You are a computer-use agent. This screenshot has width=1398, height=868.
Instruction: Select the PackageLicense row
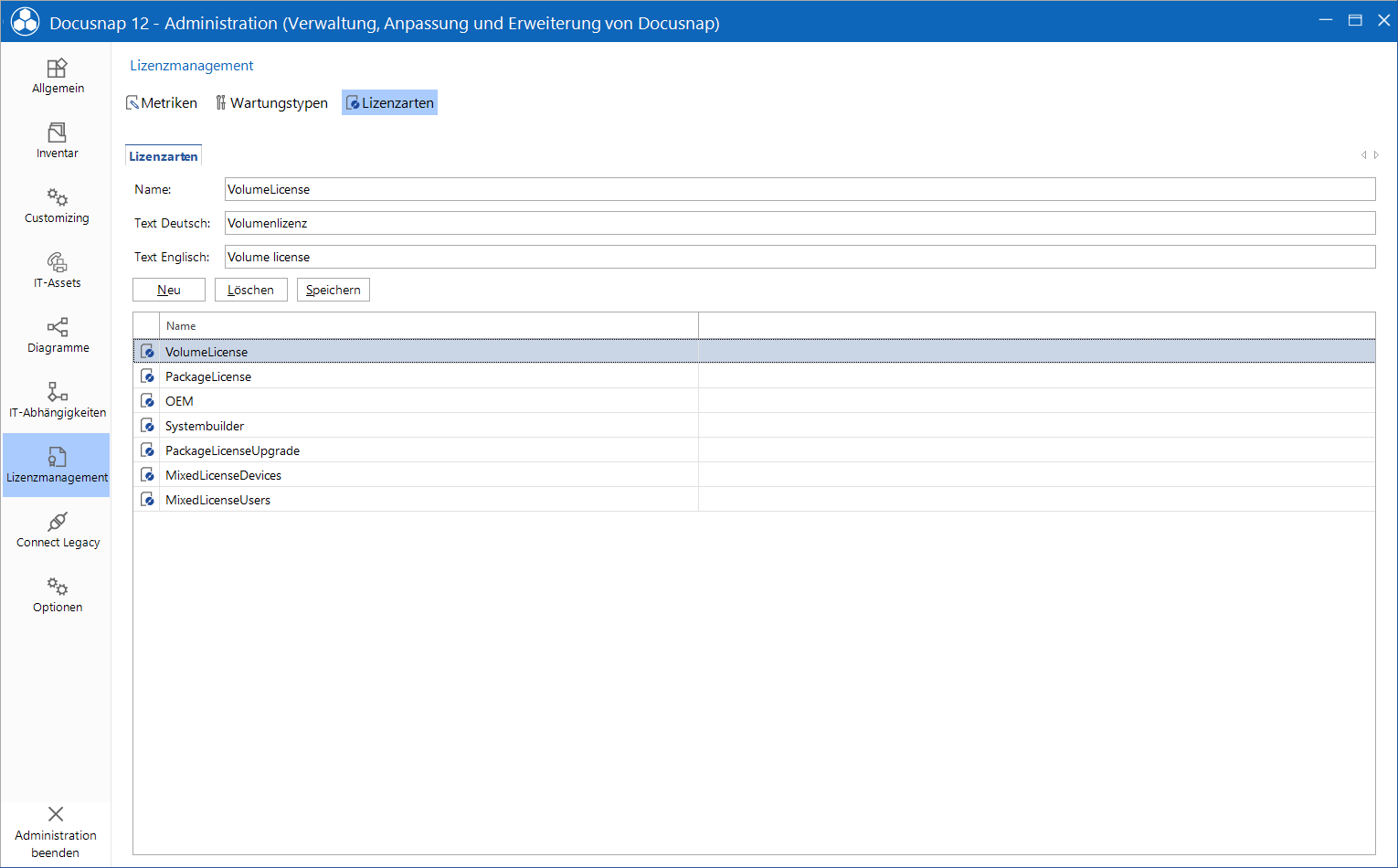[754, 376]
